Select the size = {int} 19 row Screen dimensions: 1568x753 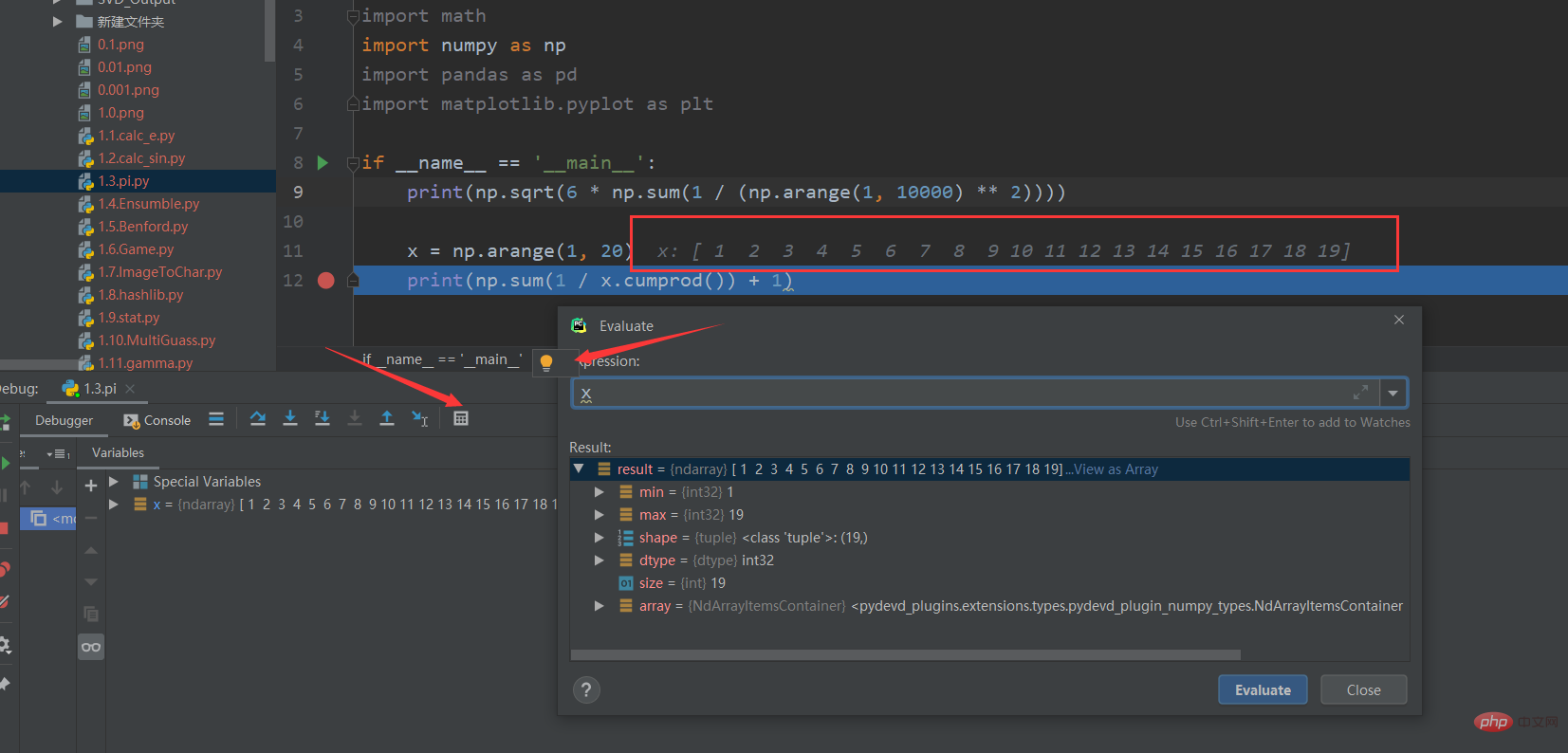(989, 582)
